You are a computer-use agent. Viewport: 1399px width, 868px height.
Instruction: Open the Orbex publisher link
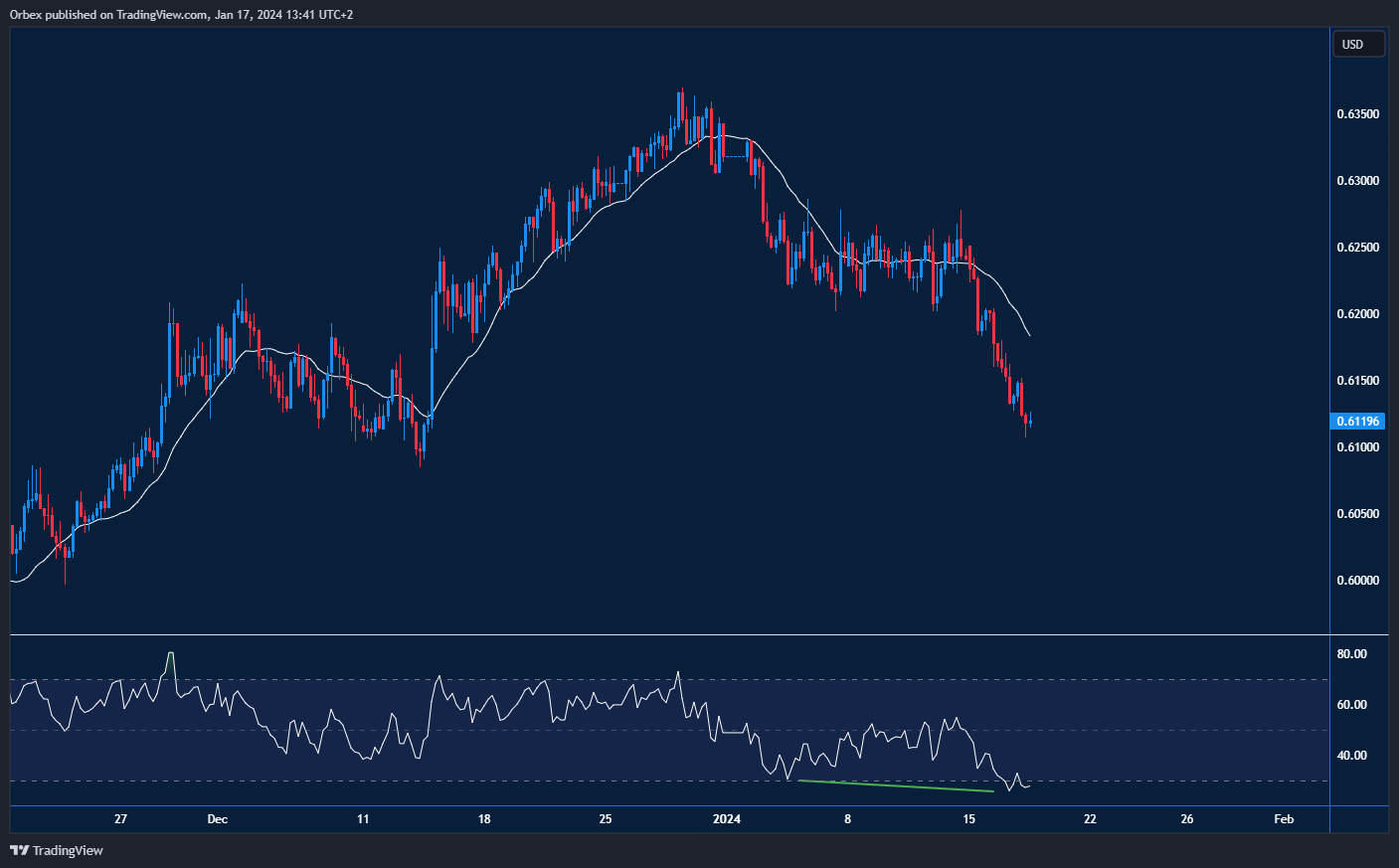[27, 15]
